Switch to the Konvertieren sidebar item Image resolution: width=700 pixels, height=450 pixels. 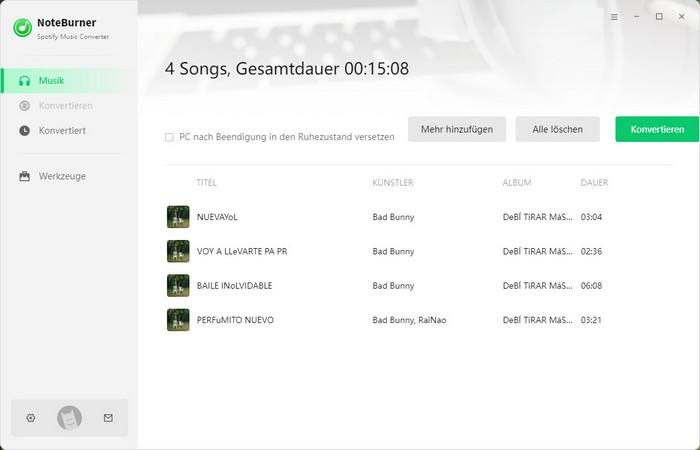coord(65,106)
